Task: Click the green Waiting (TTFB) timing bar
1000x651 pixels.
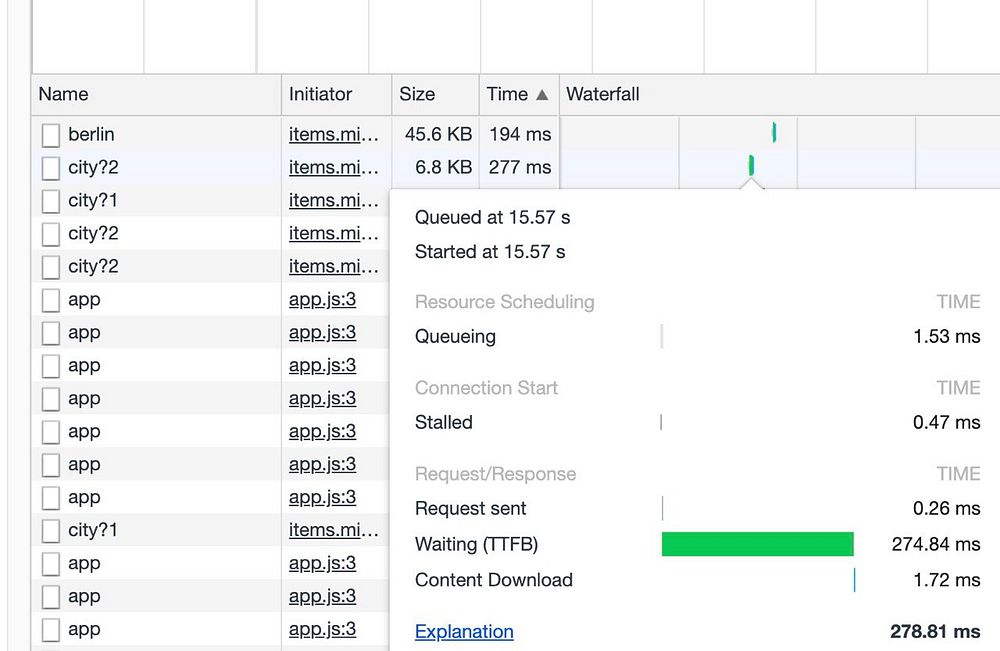Action: [x=757, y=544]
